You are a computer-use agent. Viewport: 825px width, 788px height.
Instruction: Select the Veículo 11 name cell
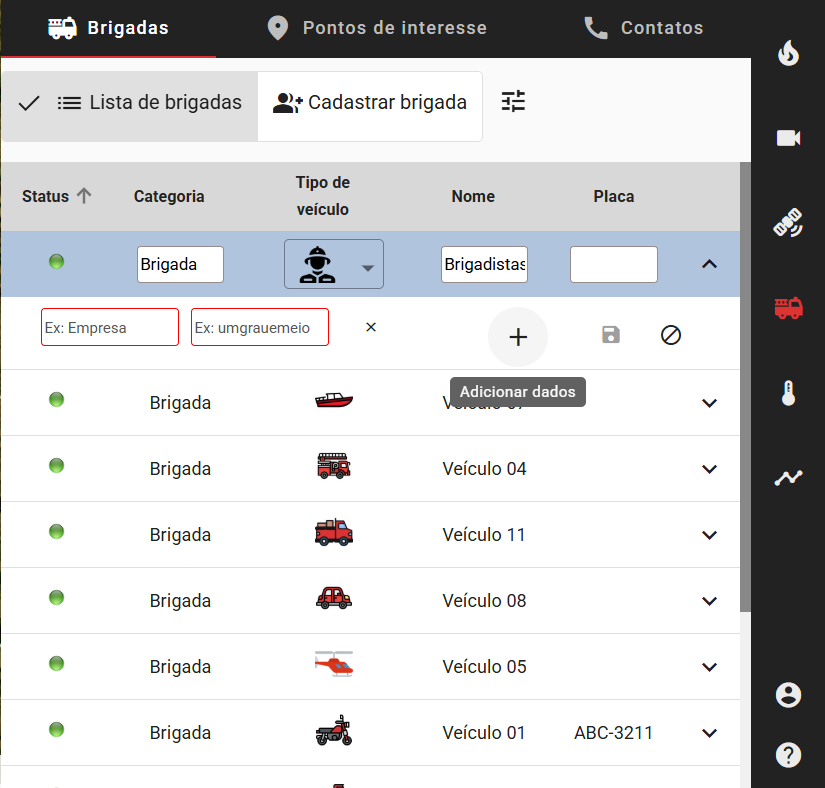click(x=484, y=535)
